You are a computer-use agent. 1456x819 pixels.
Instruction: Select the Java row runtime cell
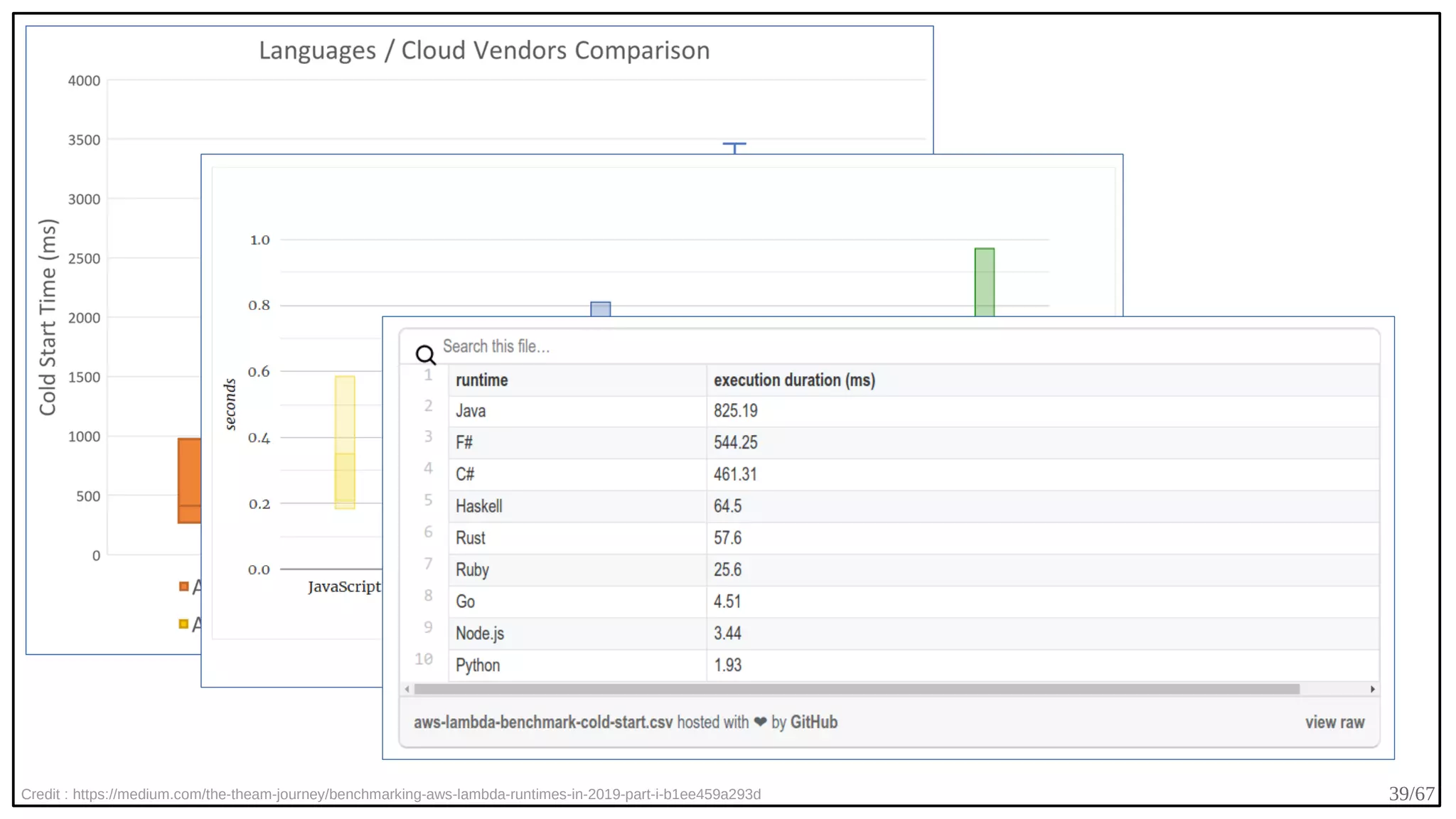tap(471, 411)
